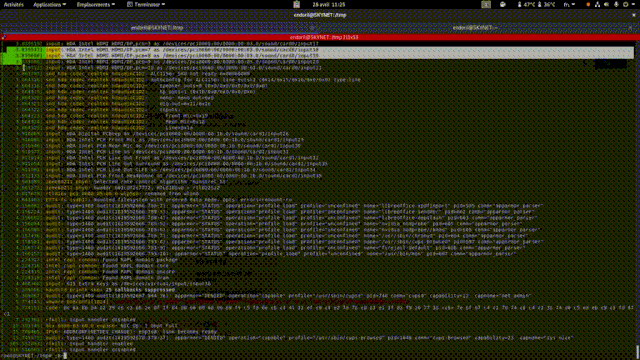This screenshot has width=640, height=360.
Task: Click the red terminal title bar
Action: pyautogui.click(x=320, y=37)
